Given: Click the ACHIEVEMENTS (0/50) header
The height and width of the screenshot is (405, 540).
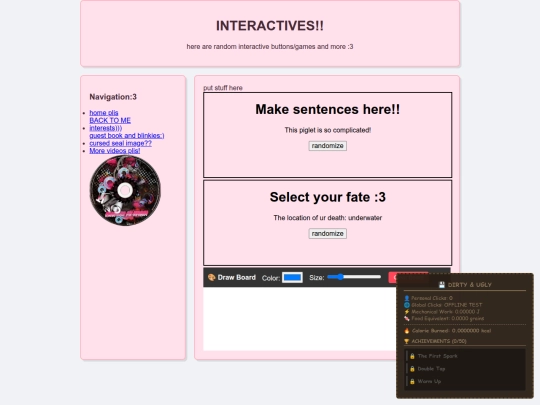Looking at the screenshot, I should 436,341.
